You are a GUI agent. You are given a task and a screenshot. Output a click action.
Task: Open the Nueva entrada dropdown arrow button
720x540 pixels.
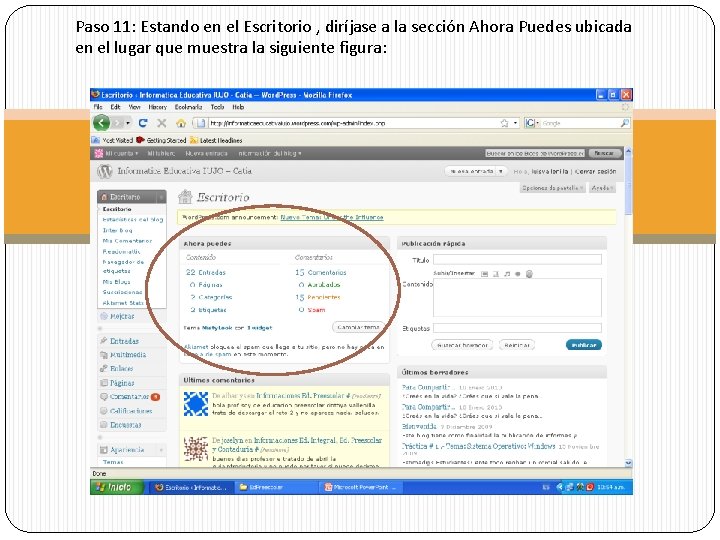click(x=501, y=171)
